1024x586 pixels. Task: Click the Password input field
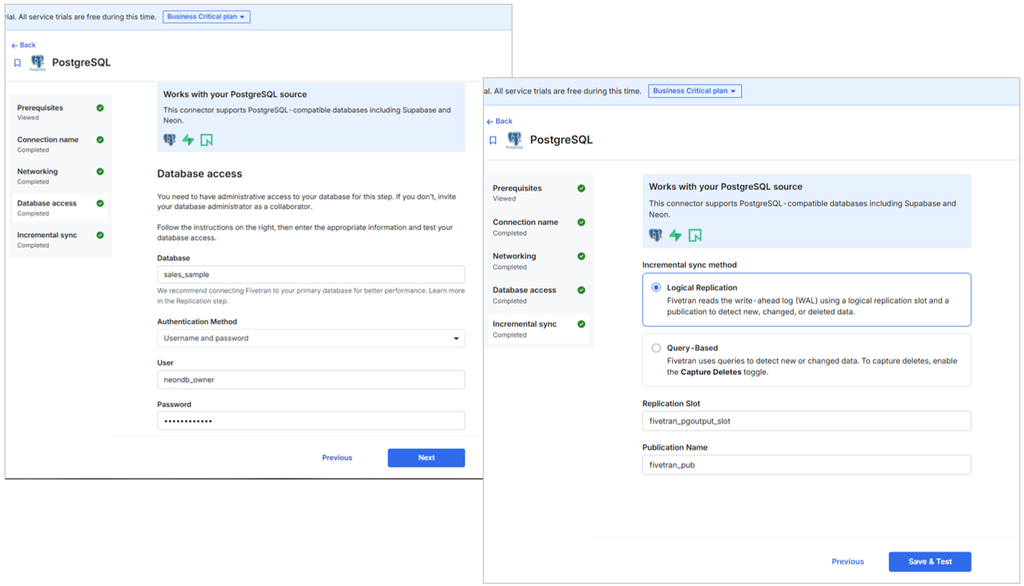(311, 421)
